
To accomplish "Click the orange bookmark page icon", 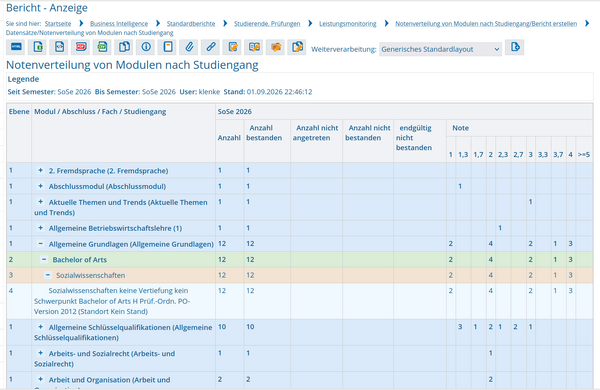I will click(168, 47).
